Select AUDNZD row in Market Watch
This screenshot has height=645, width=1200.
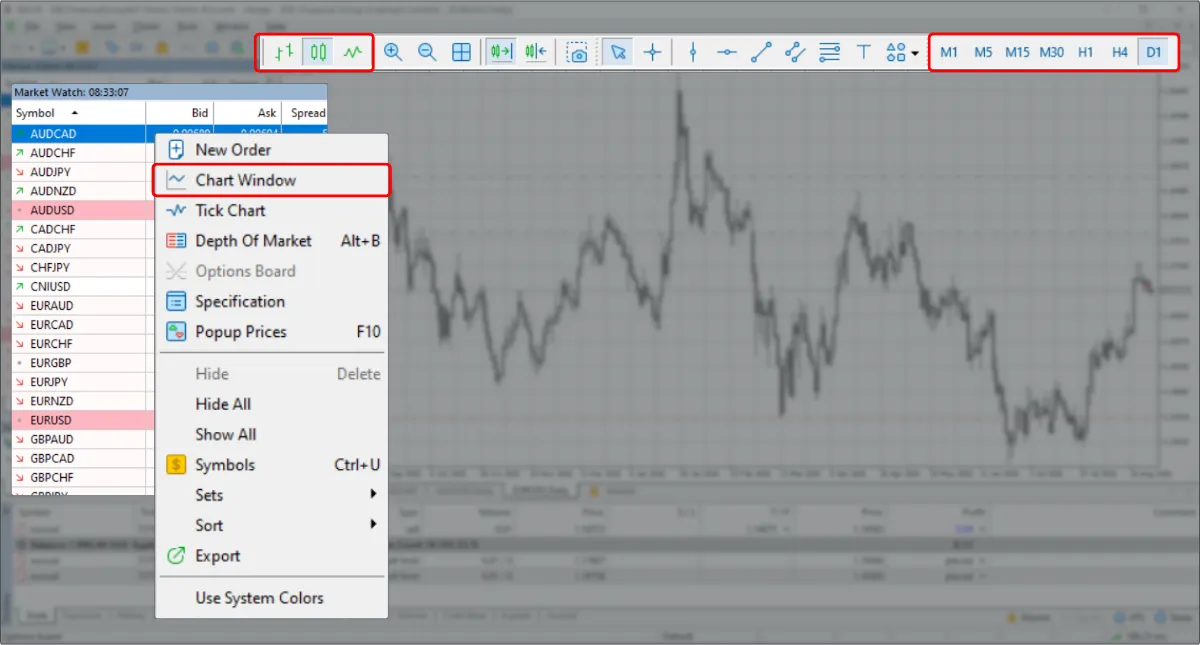click(83, 191)
